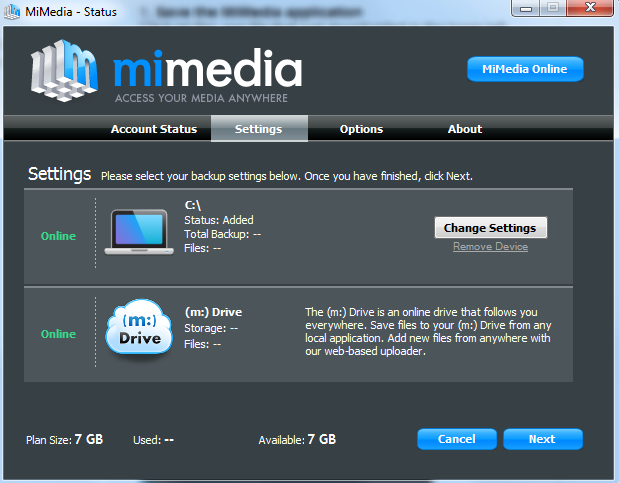Click the '(m:) Drive' title text
This screenshot has width=619, height=483.
(x=214, y=312)
